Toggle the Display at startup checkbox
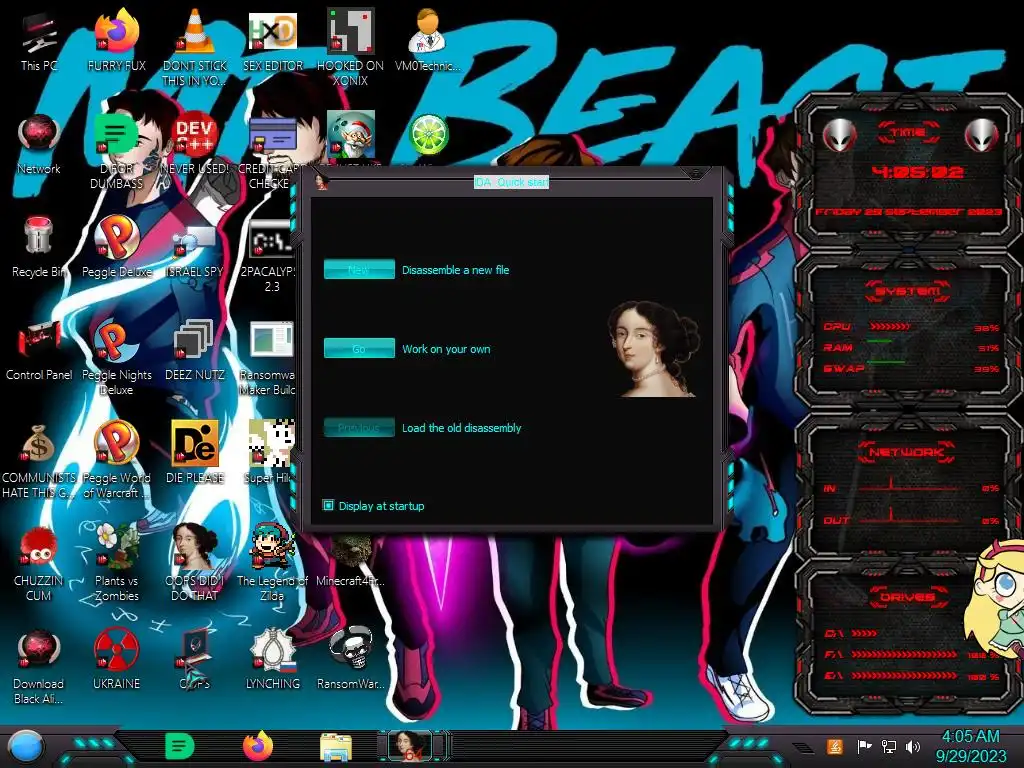Screen dimensions: 1024x768 328,505
